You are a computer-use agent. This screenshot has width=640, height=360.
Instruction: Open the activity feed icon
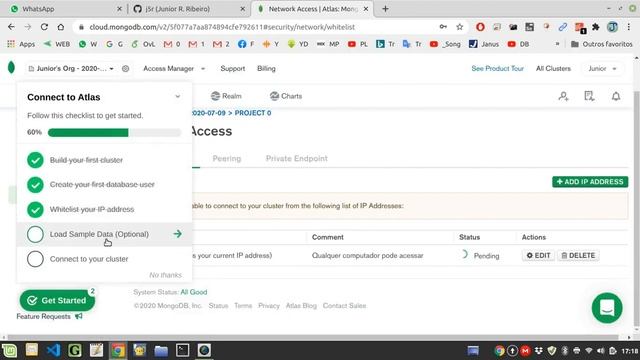pyautogui.click(x=589, y=96)
